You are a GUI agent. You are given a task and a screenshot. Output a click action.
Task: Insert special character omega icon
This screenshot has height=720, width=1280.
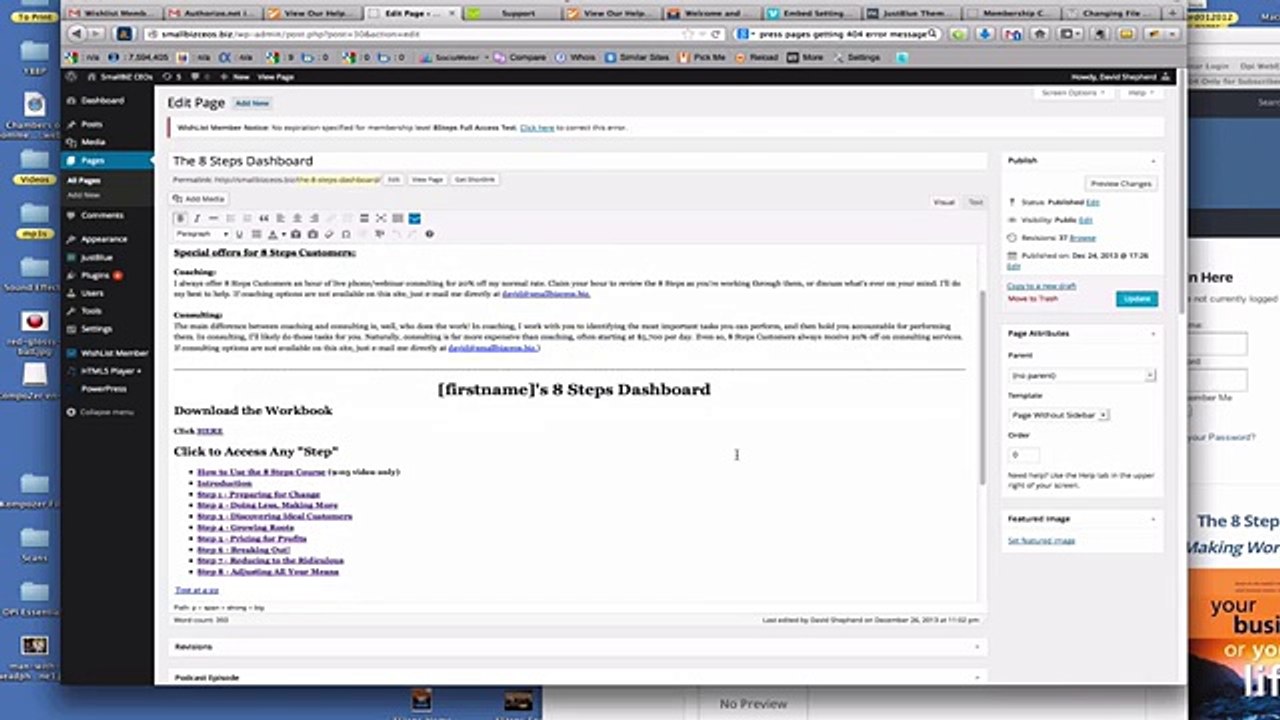pos(346,234)
